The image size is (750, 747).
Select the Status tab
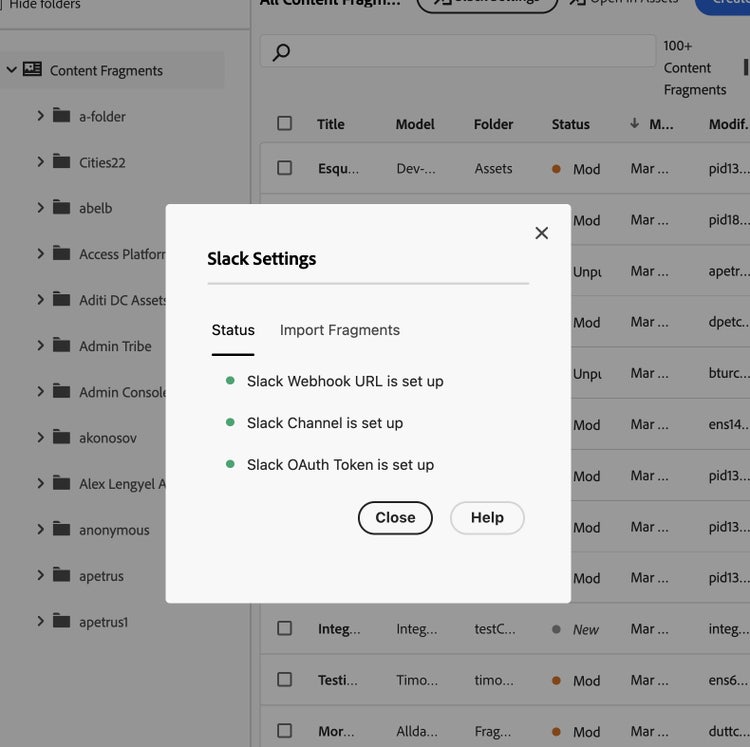point(233,330)
